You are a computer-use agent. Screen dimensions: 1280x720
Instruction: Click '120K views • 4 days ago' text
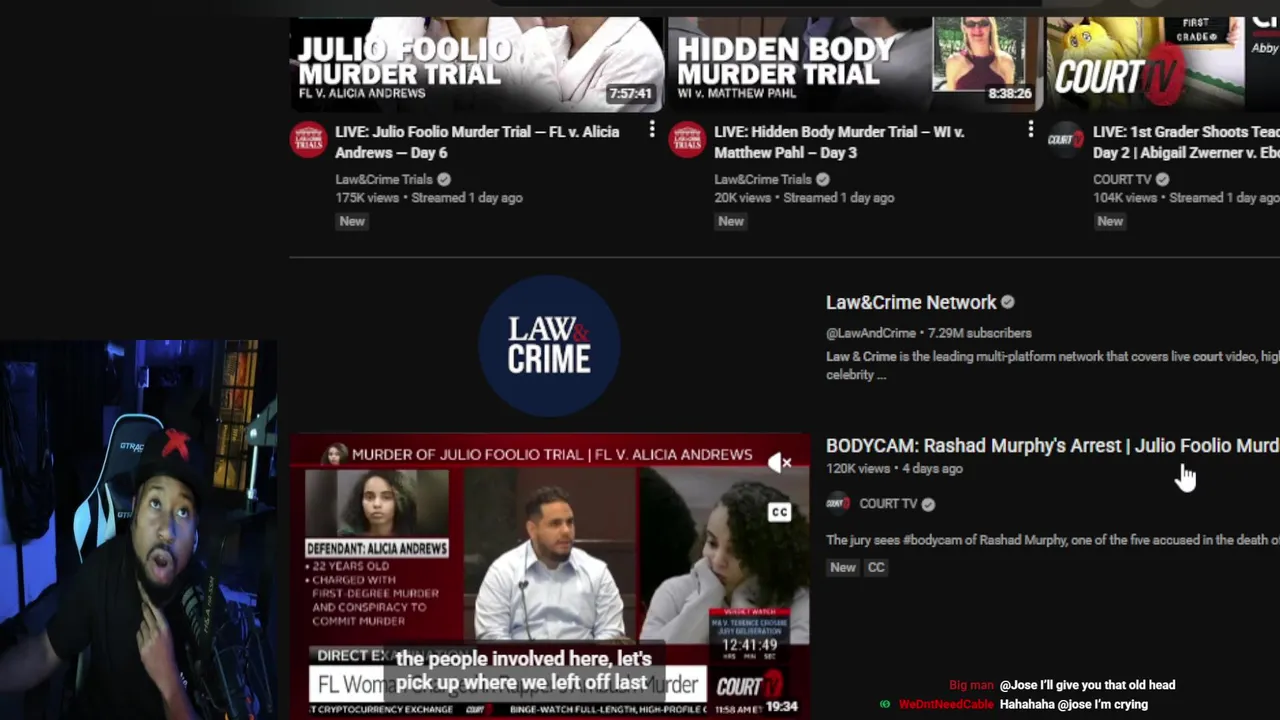click(894, 468)
